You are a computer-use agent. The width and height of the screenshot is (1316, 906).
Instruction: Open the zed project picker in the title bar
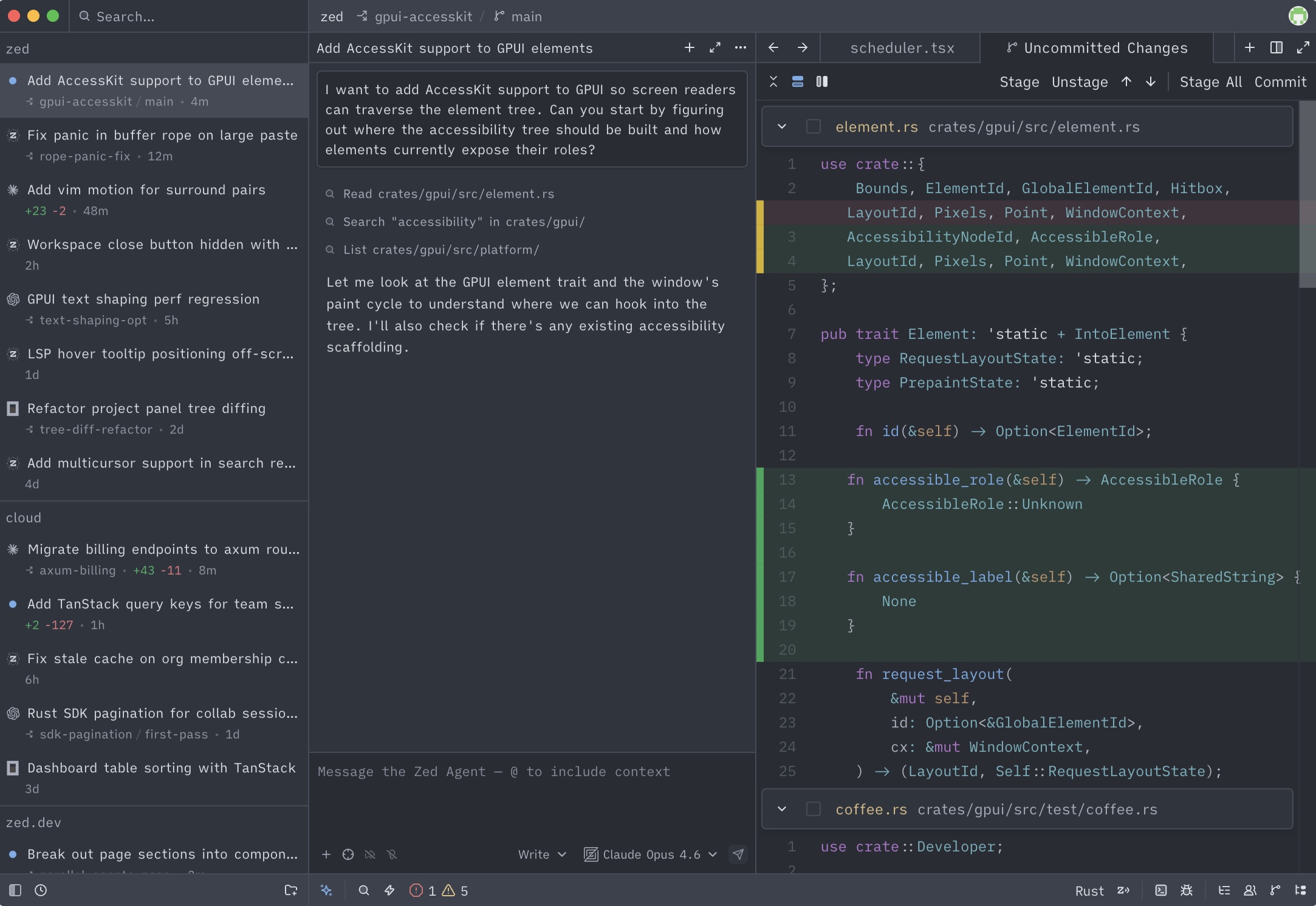click(332, 16)
